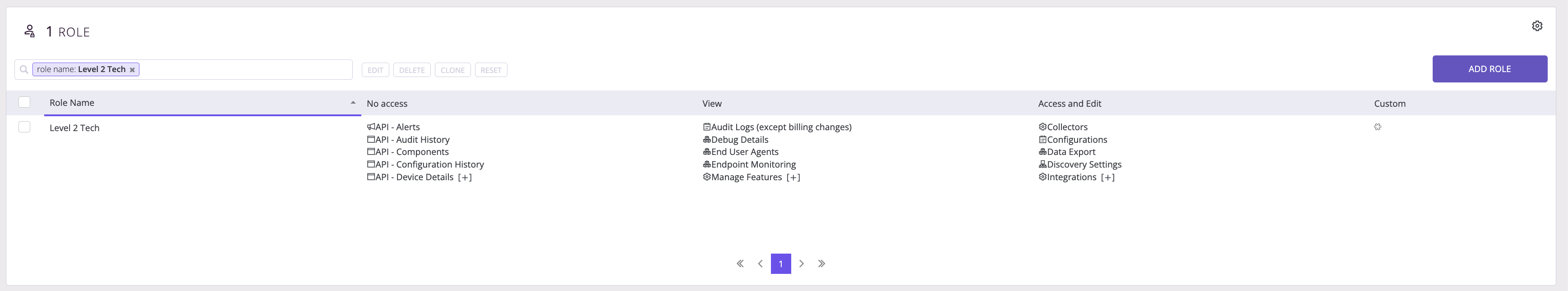
Task: Click the View column header
Action: 712,104
